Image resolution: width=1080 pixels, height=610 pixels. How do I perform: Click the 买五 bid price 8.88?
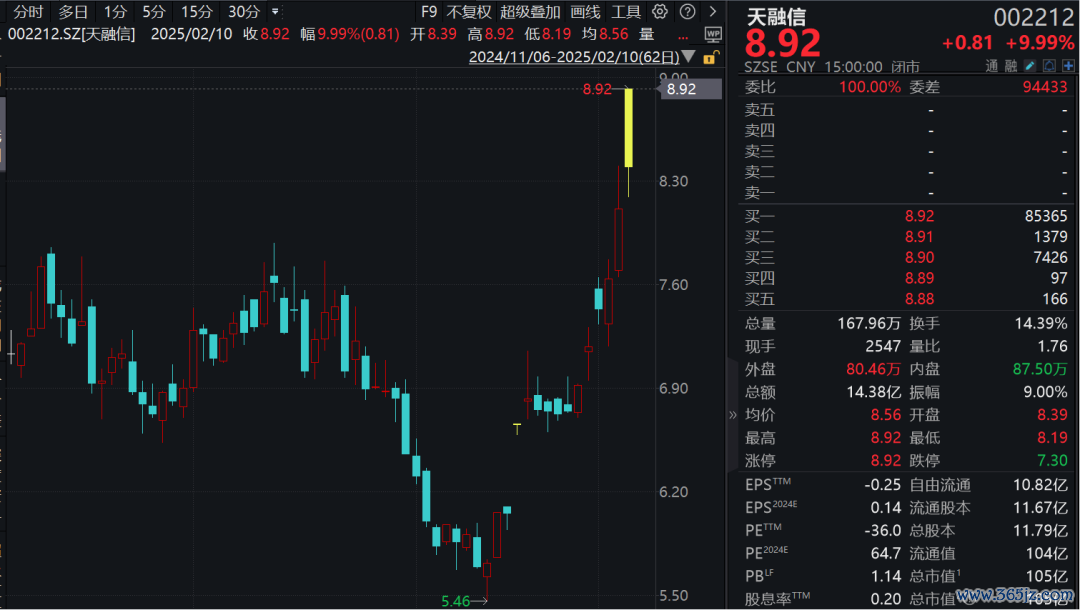click(x=920, y=299)
